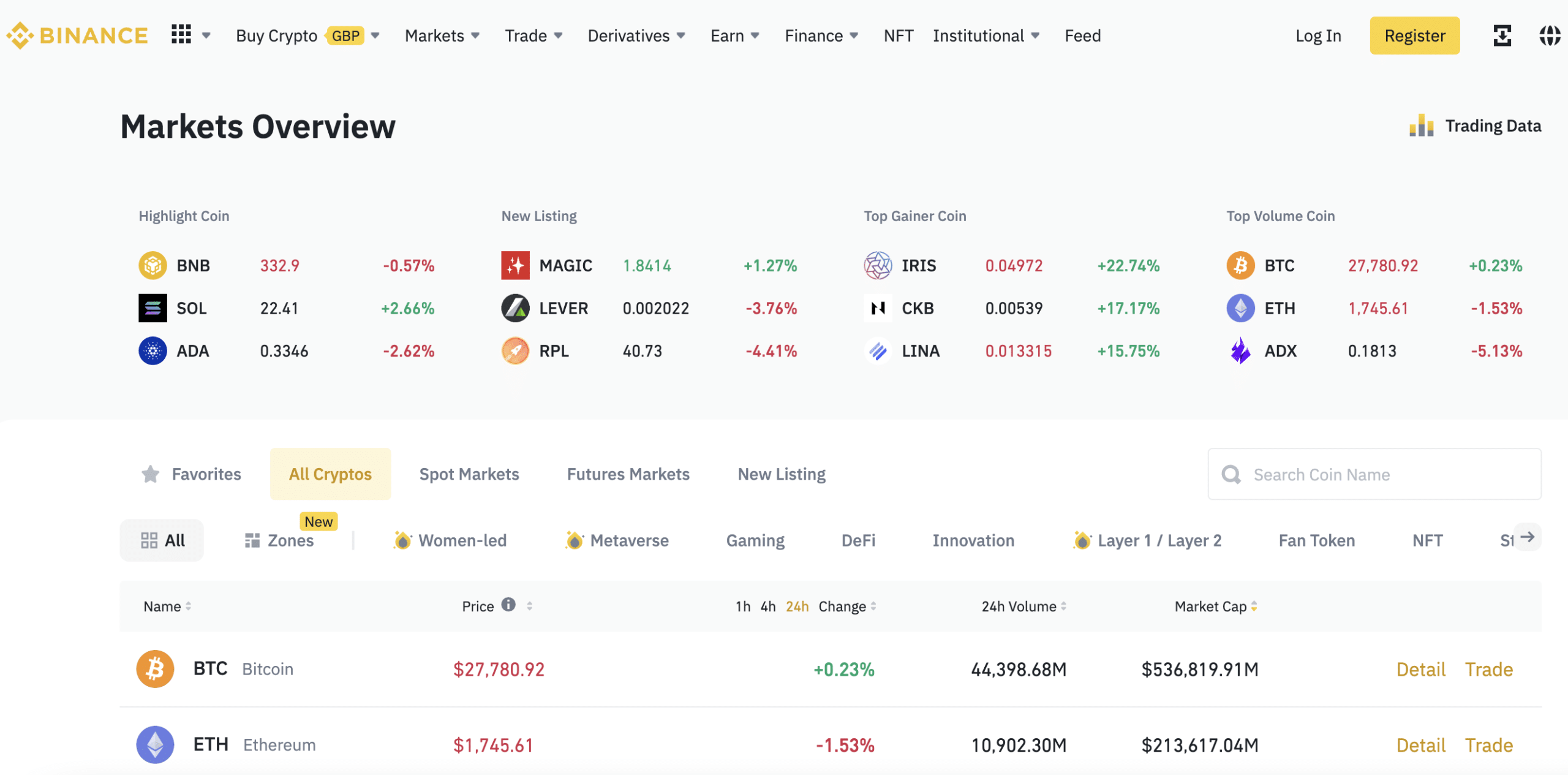
Task: Toggle the Favorites star tab
Action: pyautogui.click(x=190, y=473)
